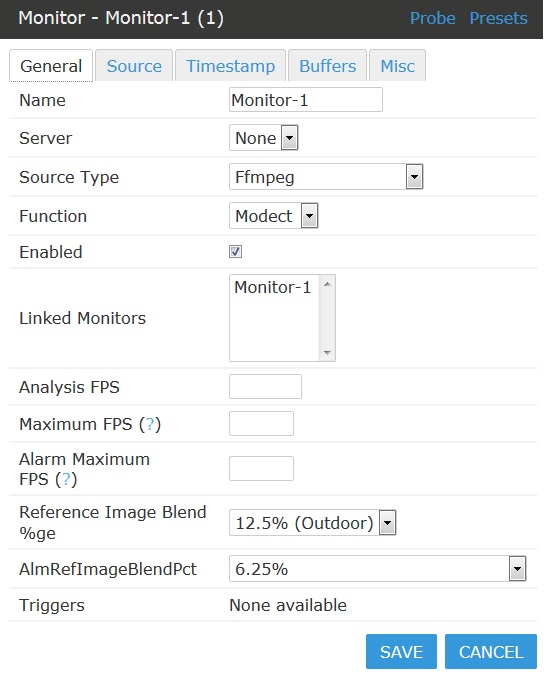The image size is (544, 677).
Task: Switch to the Source tab
Action: 134,66
